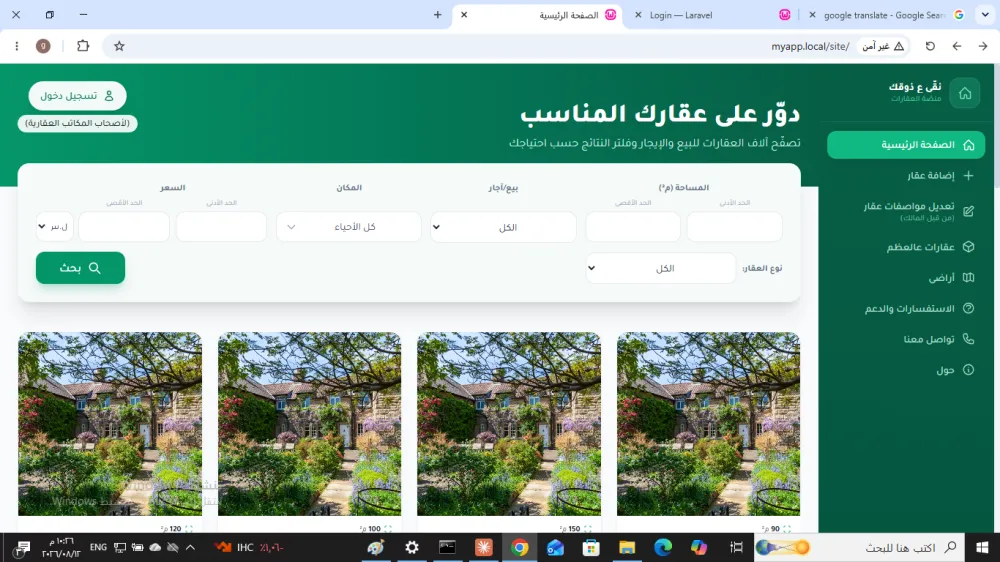
Task: Click the myapp.local/site/ address bar
Action: point(810,46)
